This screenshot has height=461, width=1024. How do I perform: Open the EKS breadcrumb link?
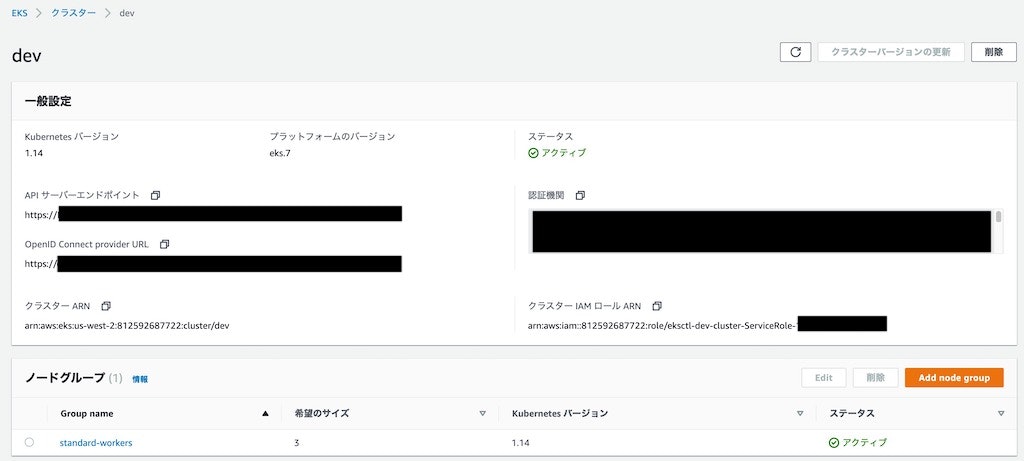20,13
